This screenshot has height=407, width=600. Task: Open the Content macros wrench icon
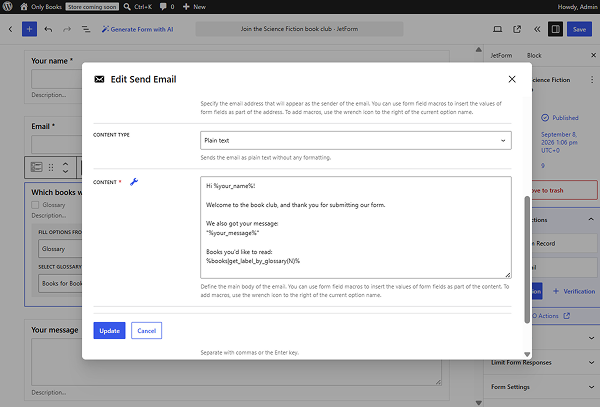134,182
